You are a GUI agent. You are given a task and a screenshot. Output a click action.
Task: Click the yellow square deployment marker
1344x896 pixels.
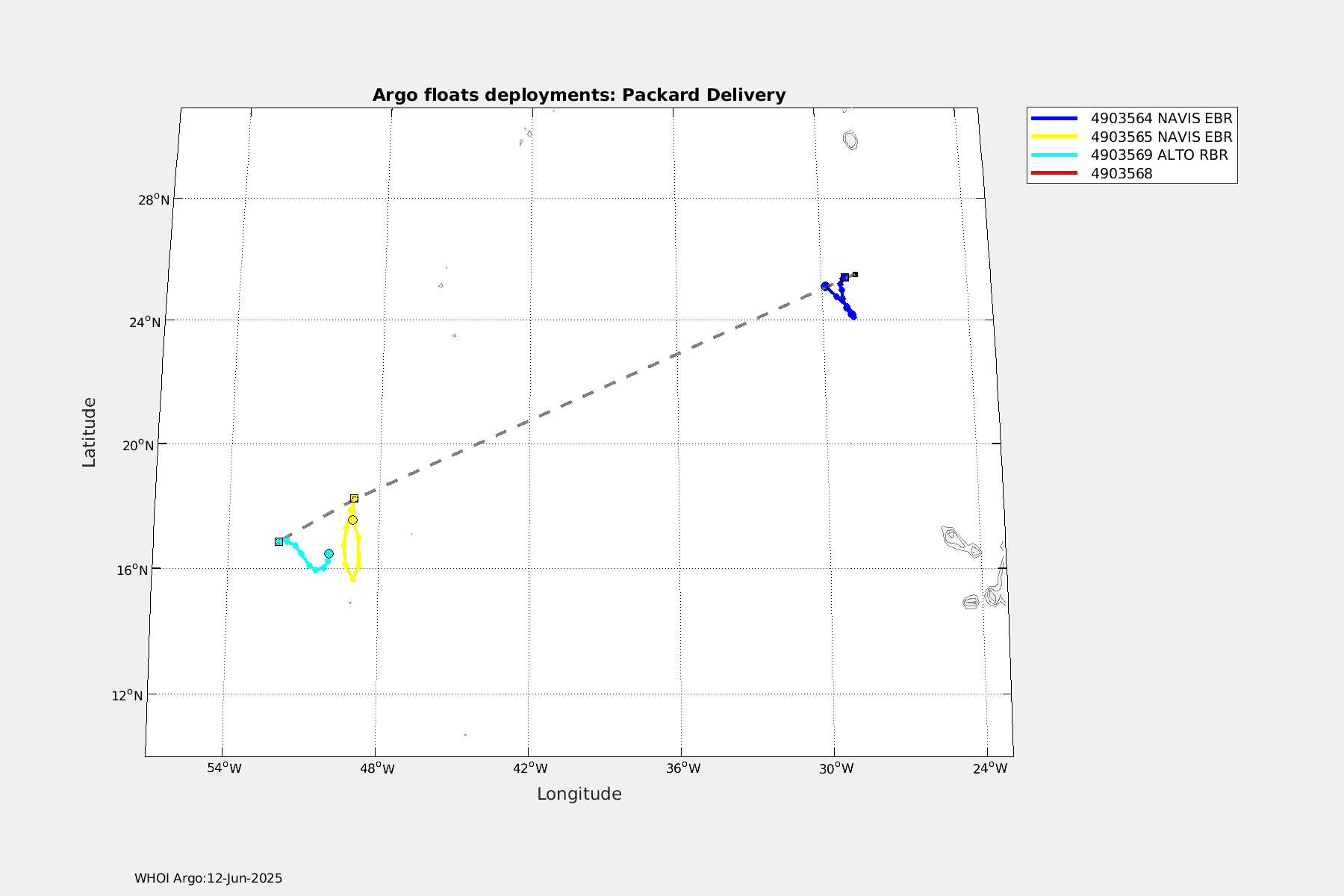[x=354, y=498]
